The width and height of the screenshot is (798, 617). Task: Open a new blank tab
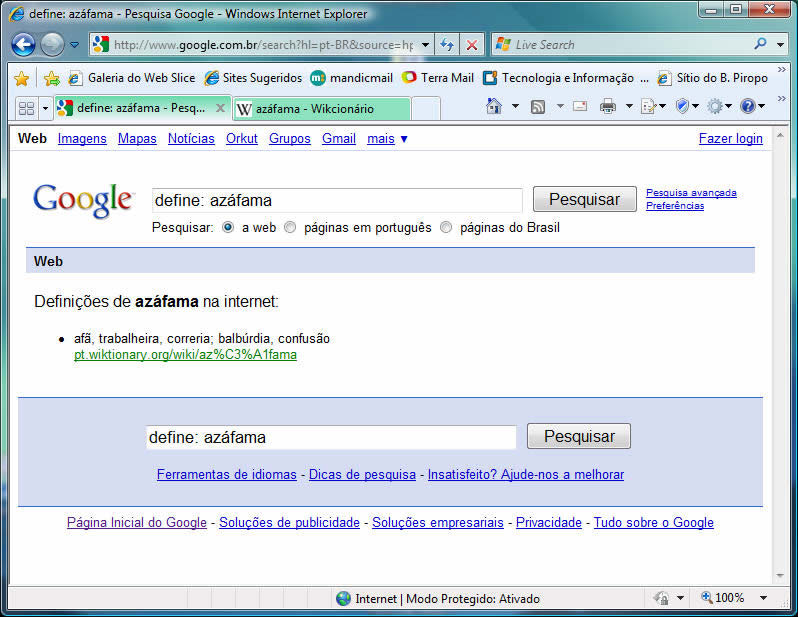425,109
